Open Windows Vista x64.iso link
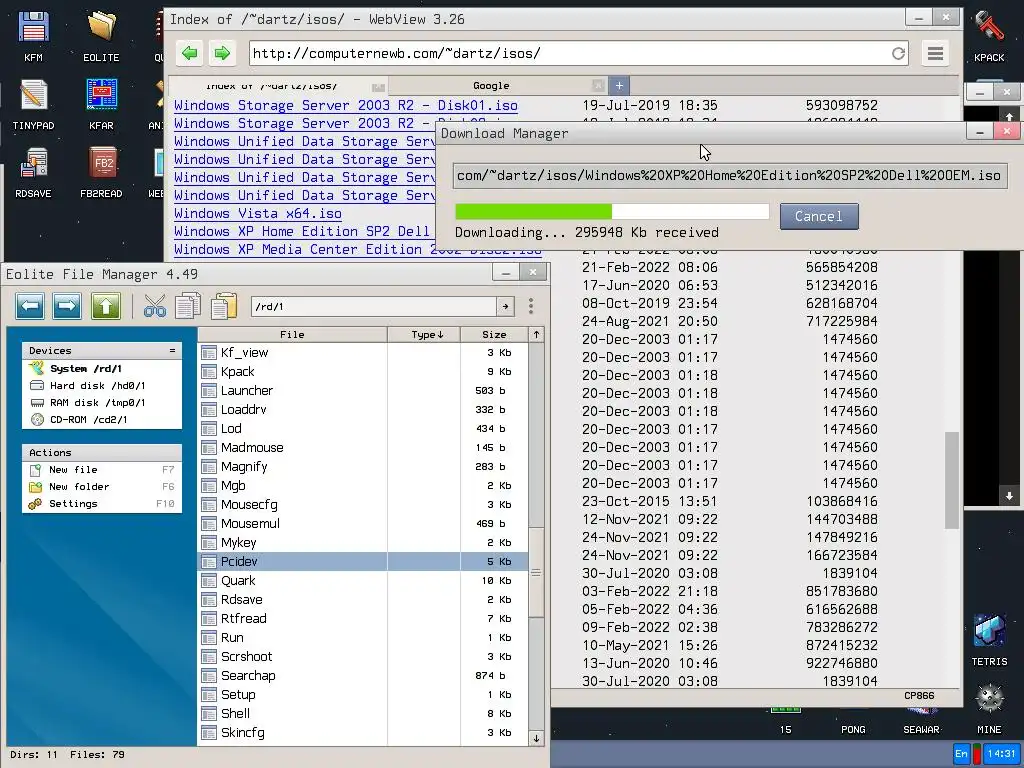1024x768 pixels. (257, 214)
